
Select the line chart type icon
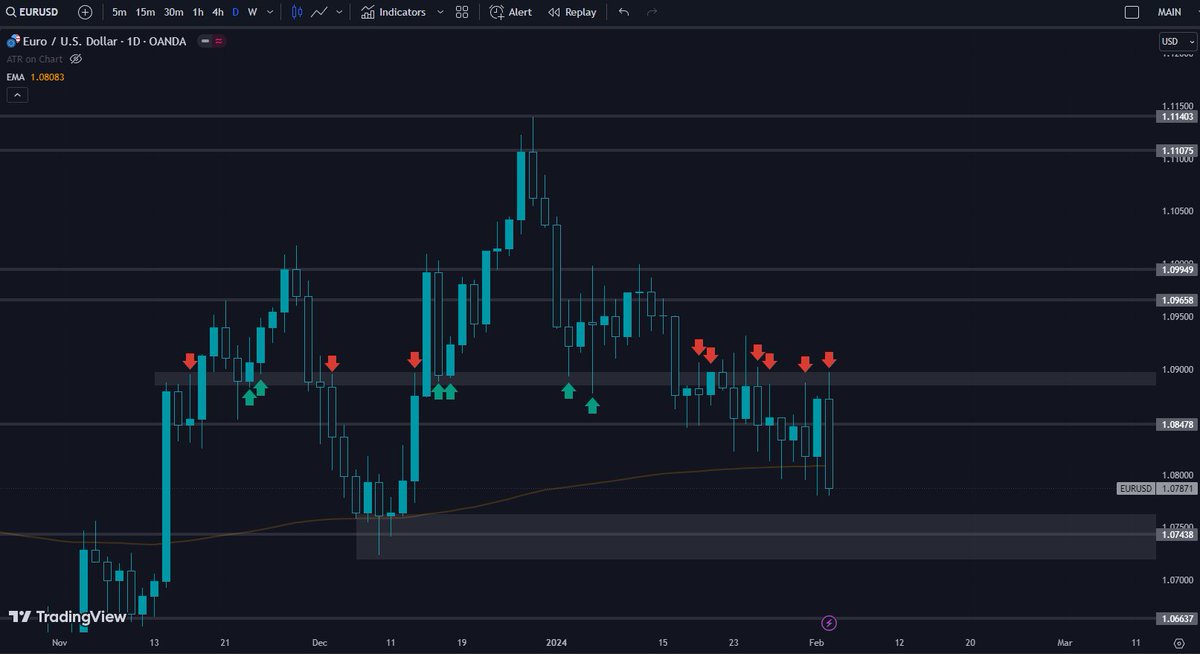[x=320, y=12]
